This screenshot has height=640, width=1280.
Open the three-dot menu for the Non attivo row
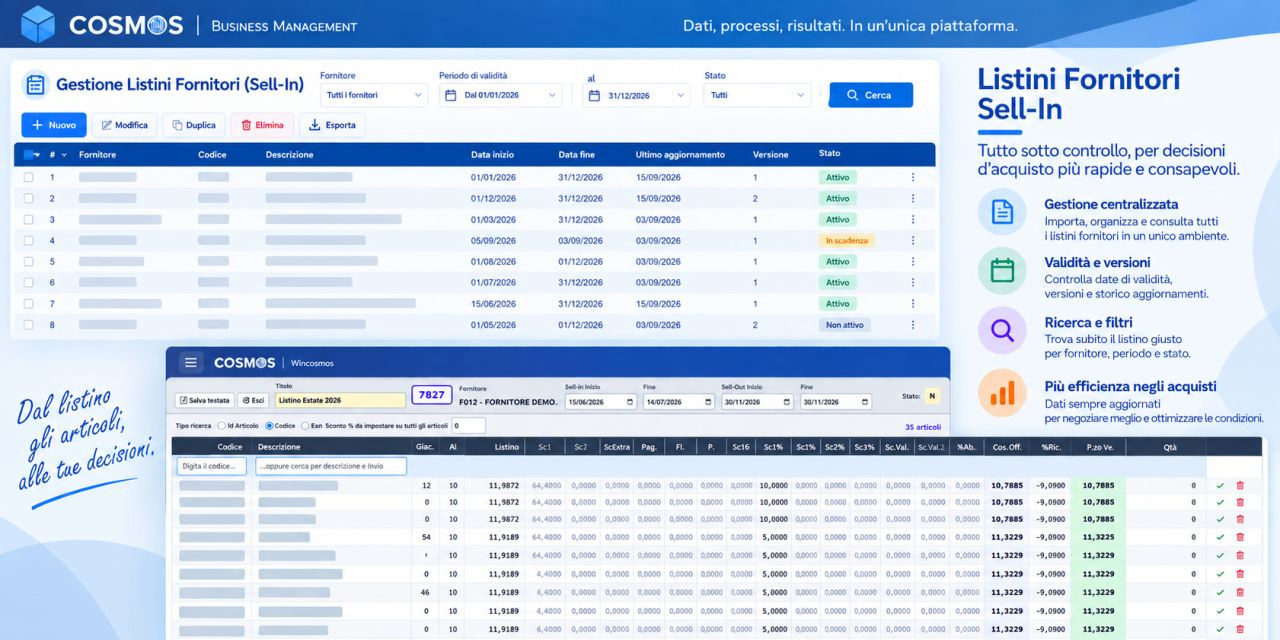point(912,324)
